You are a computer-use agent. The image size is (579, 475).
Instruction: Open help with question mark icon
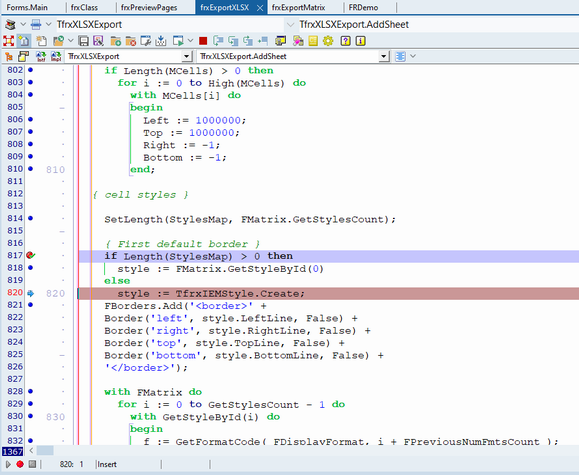click(345, 41)
